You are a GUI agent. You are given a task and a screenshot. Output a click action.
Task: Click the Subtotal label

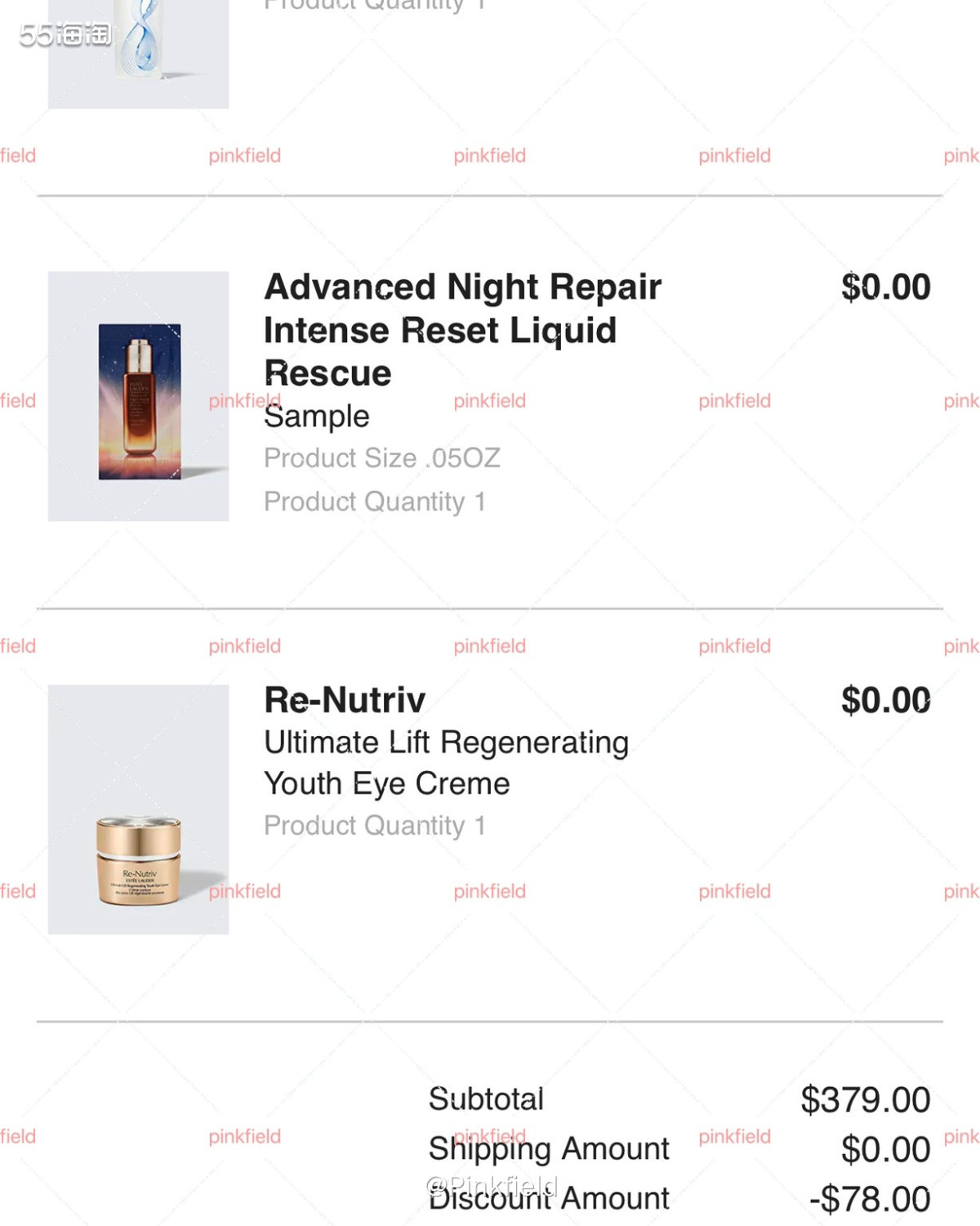486,1099
